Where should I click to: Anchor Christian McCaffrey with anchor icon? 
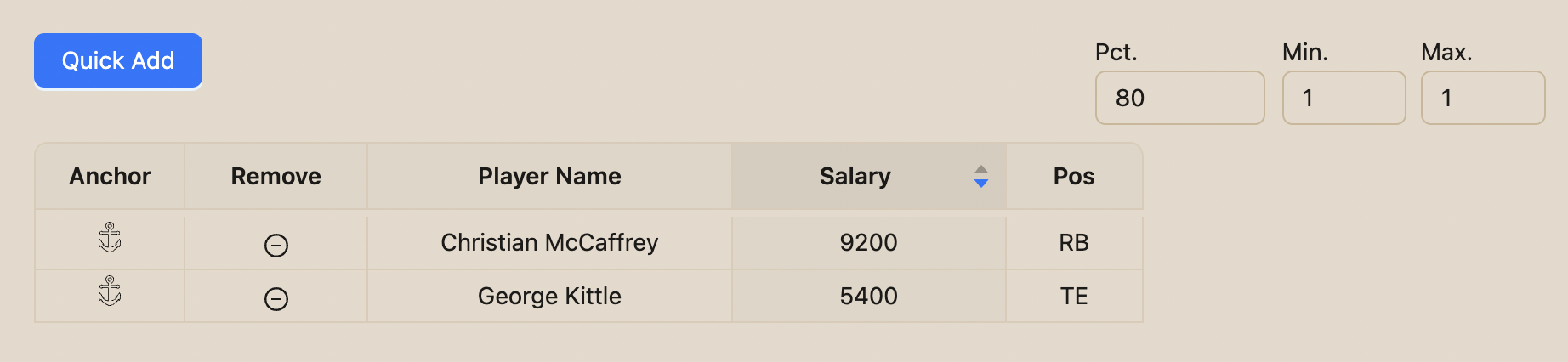(110, 238)
